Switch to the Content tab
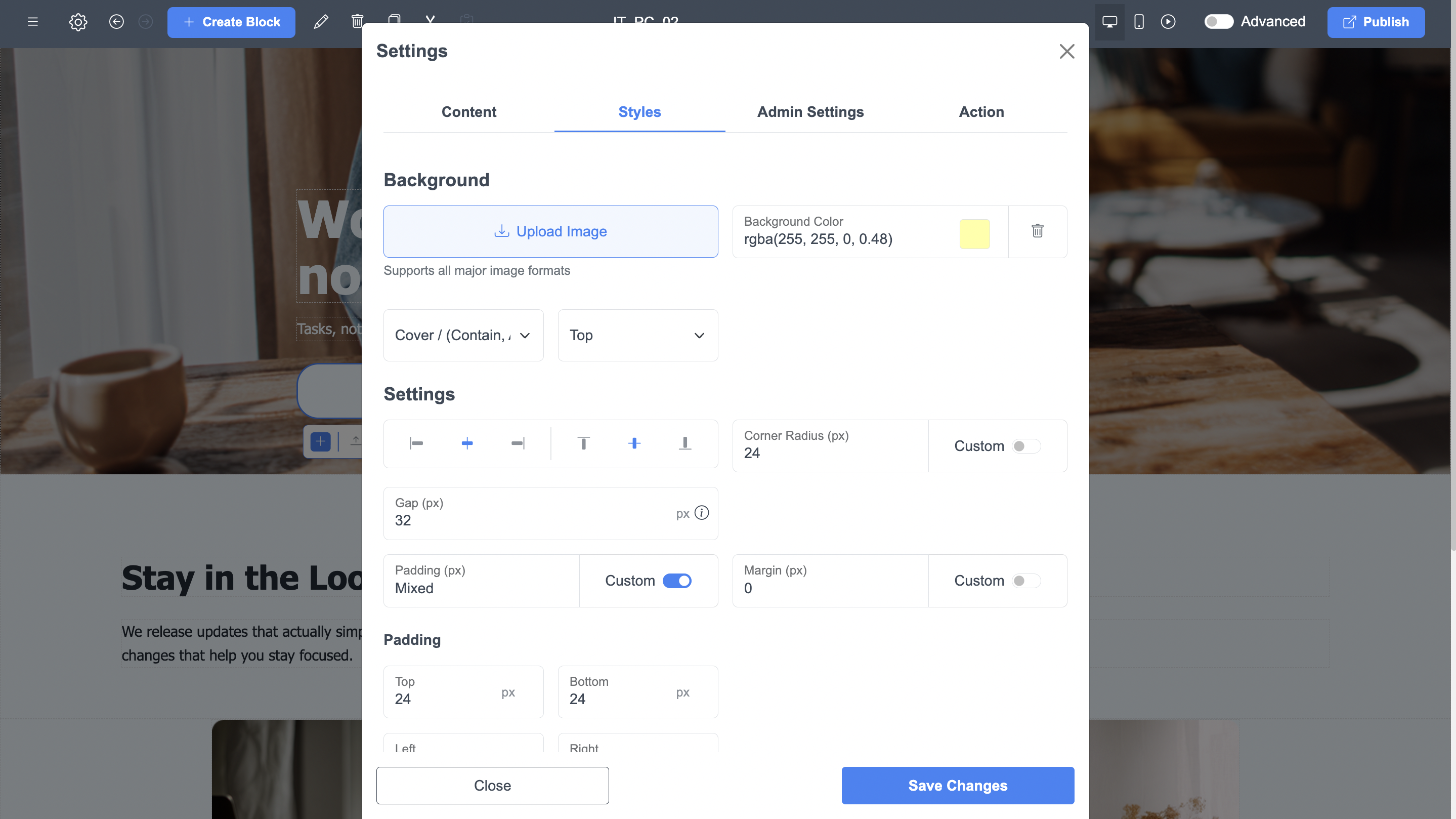The width and height of the screenshot is (1456, 819). point(468,112)
